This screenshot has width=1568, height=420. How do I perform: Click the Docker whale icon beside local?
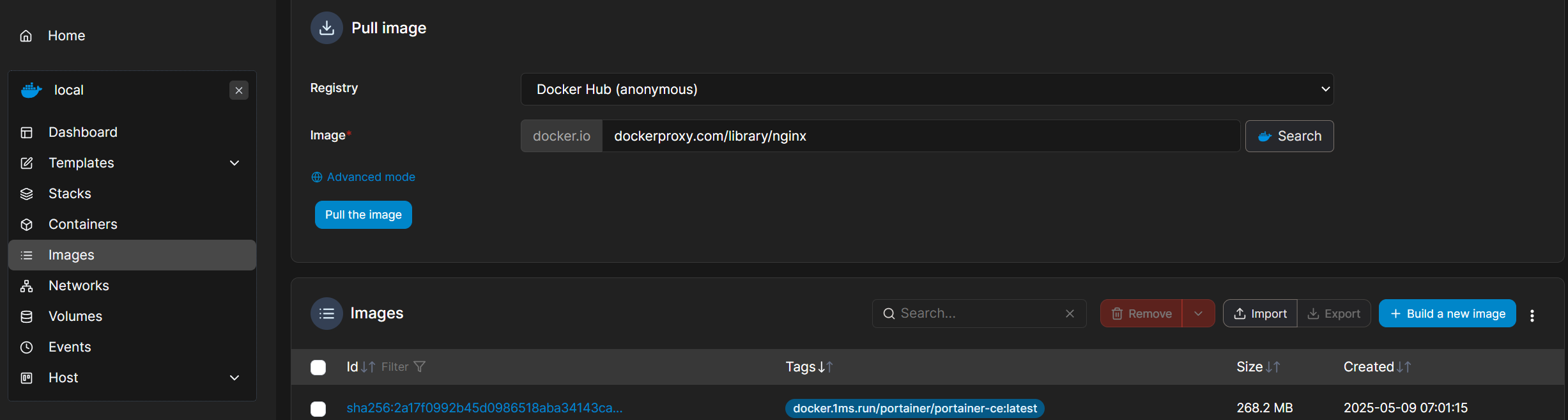pos(31,90)
